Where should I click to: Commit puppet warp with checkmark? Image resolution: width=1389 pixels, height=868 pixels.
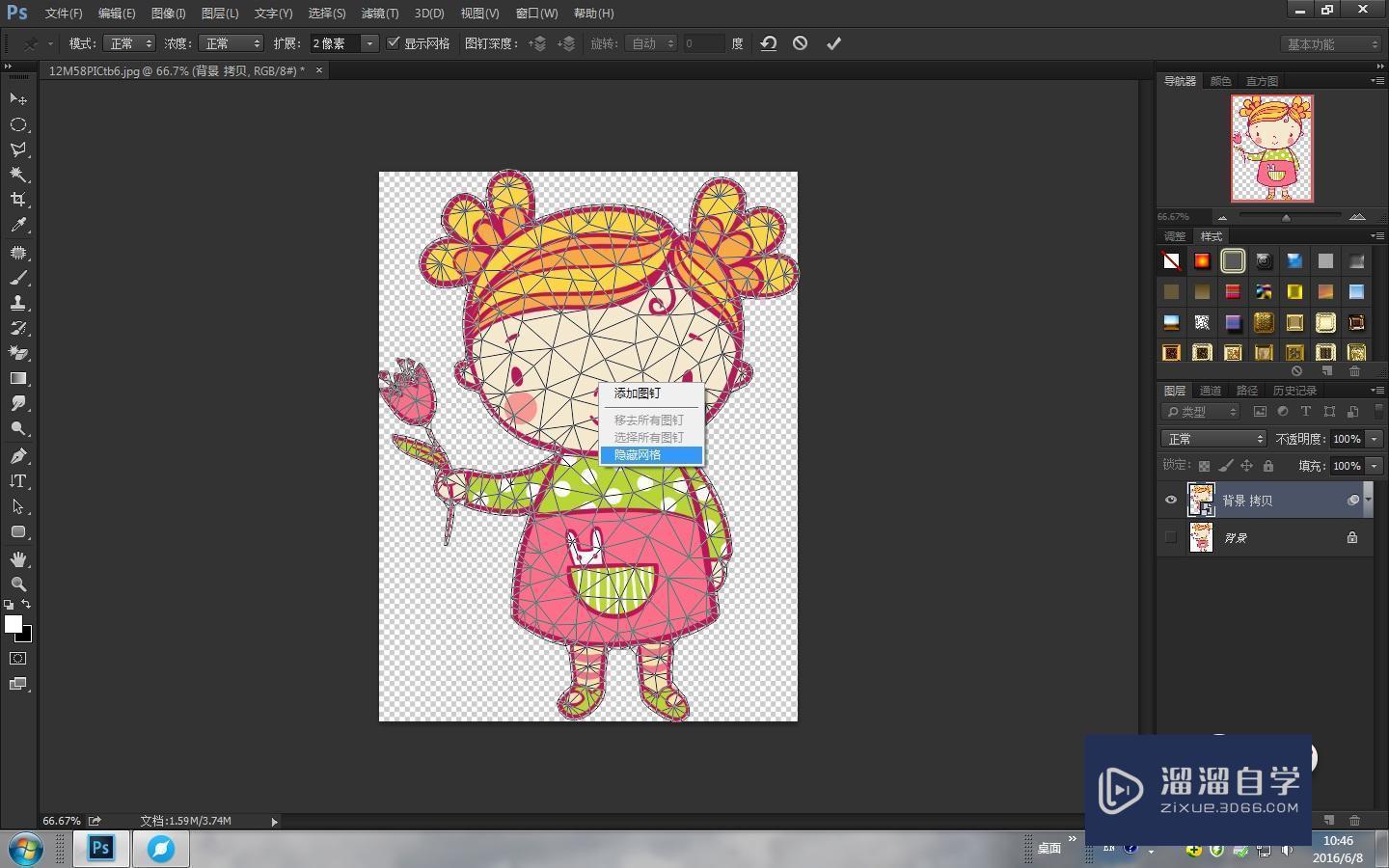[x=833, y=43]
